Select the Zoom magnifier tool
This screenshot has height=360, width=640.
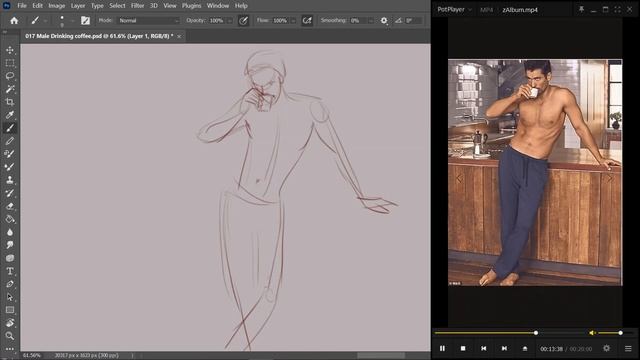pos(10,336)
